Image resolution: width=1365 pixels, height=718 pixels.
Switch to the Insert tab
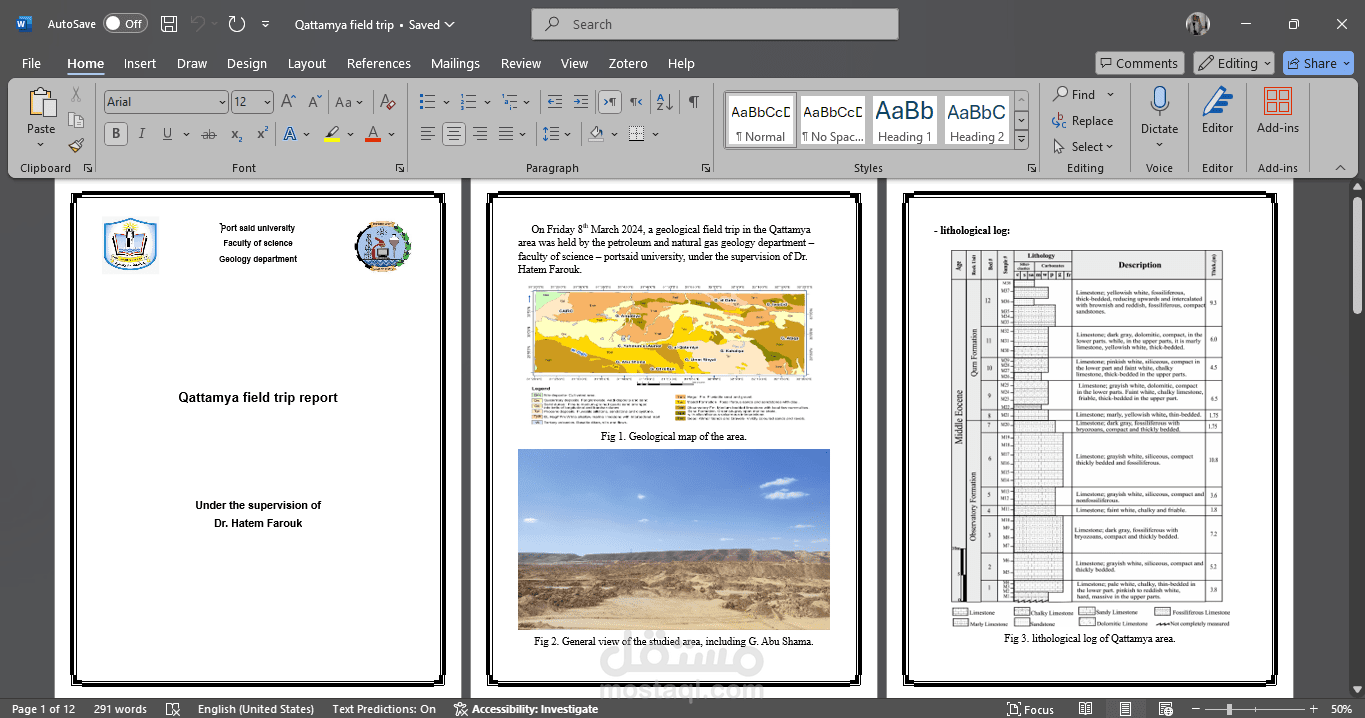[140, 63]
